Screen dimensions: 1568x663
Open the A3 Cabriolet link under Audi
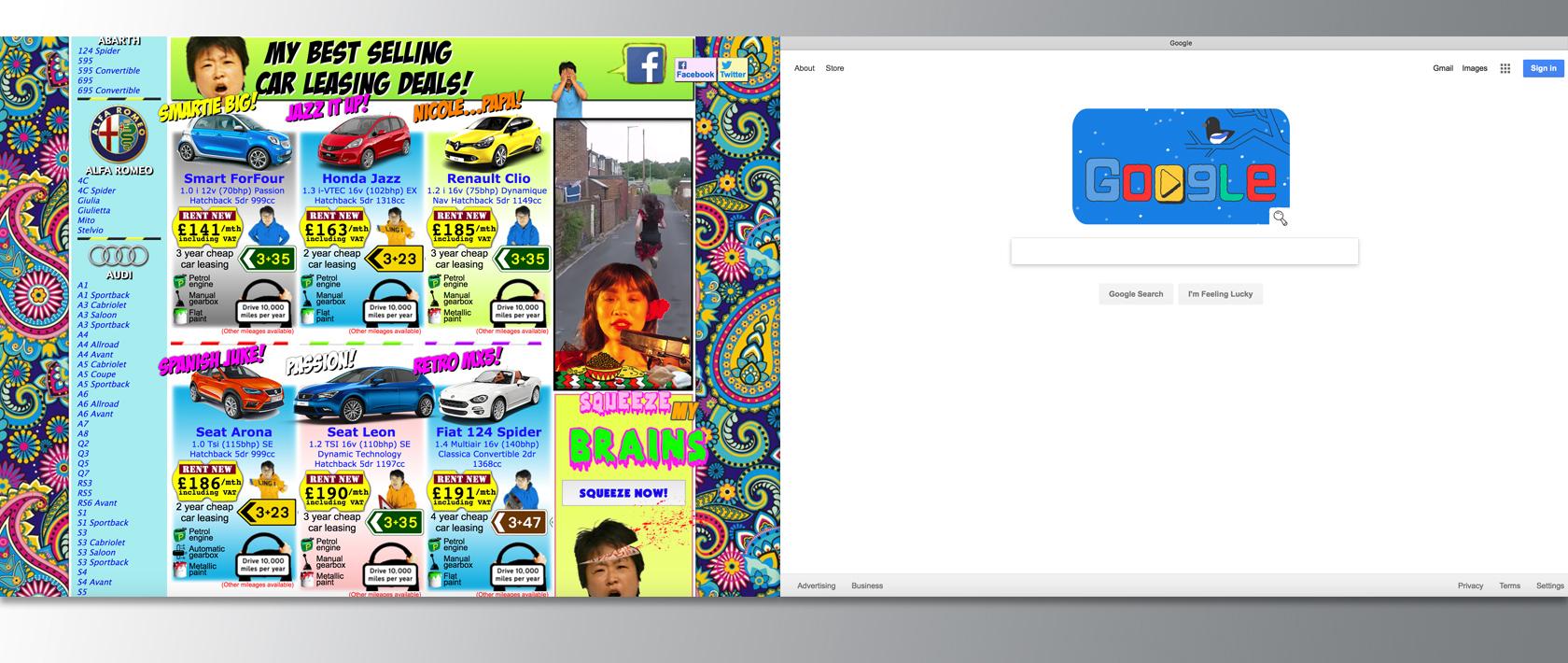coord(102,305)
